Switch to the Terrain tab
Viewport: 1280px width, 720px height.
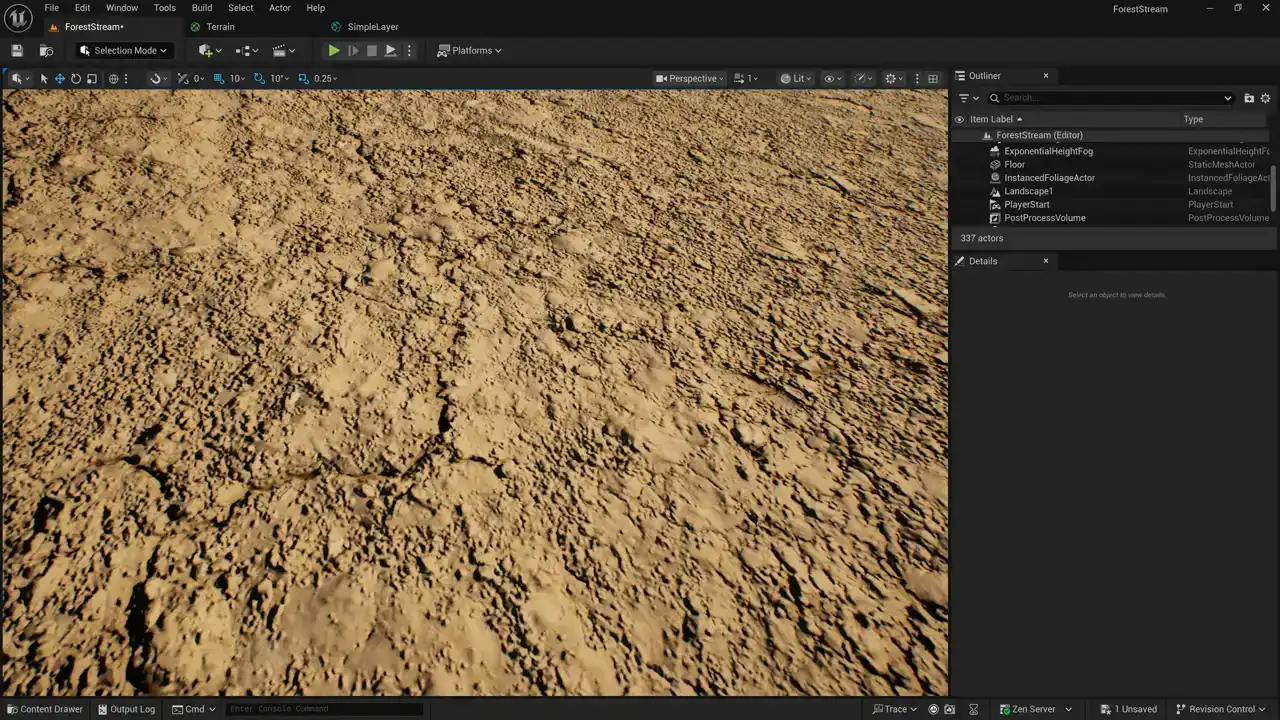coord(220,27)
